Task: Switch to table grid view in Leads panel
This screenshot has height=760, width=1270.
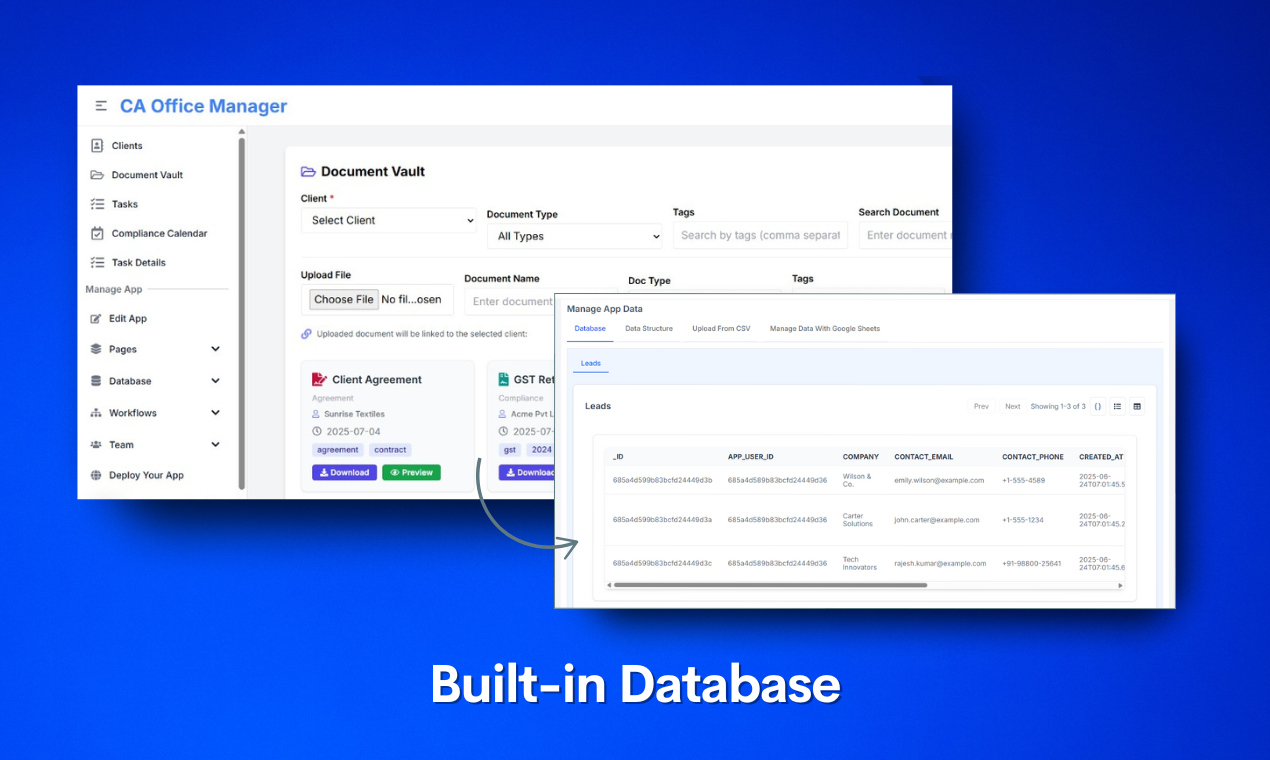Action: tap(1136, 406)
